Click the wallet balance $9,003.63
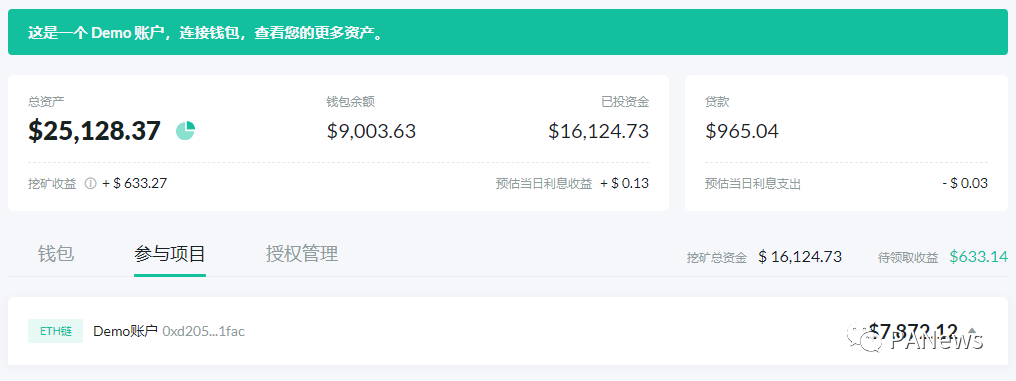Screen dimensions: 1016x381 click(x=371, y=131)
